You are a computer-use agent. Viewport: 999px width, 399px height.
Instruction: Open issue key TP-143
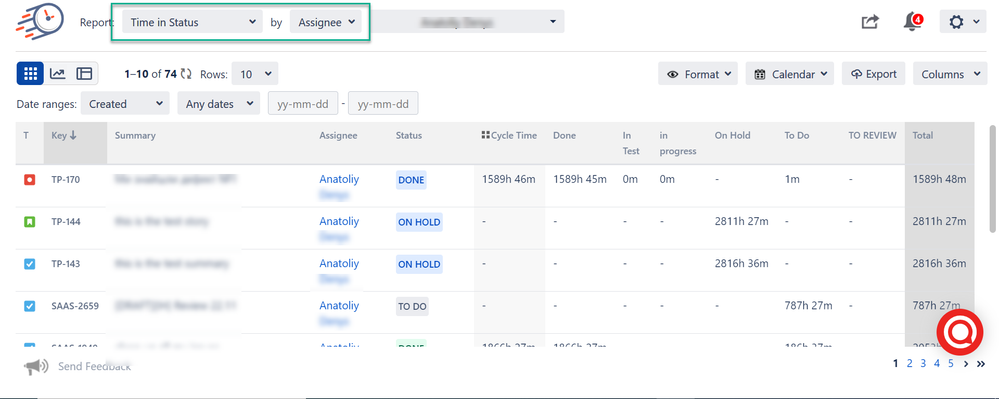pyautogui.click(x=66, y=264)
